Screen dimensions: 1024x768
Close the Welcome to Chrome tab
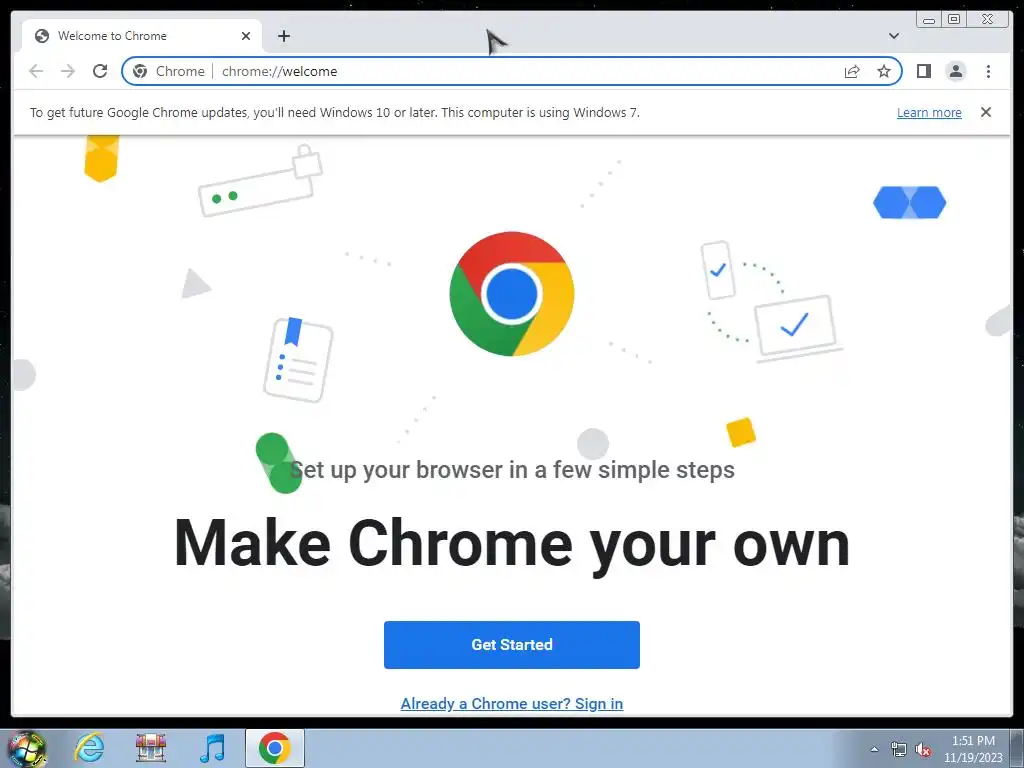click(246, 36)
